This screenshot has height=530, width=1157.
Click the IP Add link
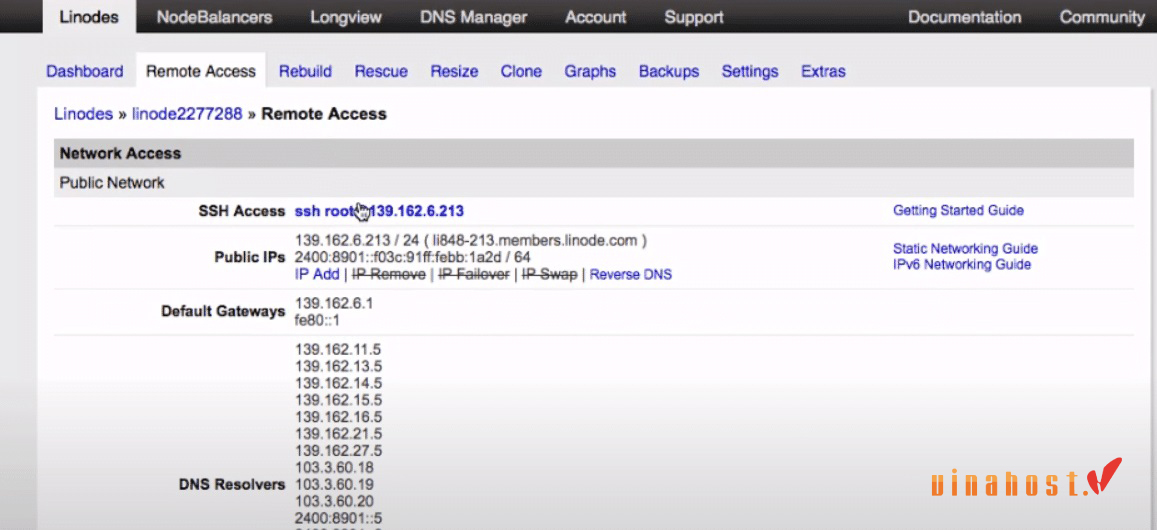point(317,274)
